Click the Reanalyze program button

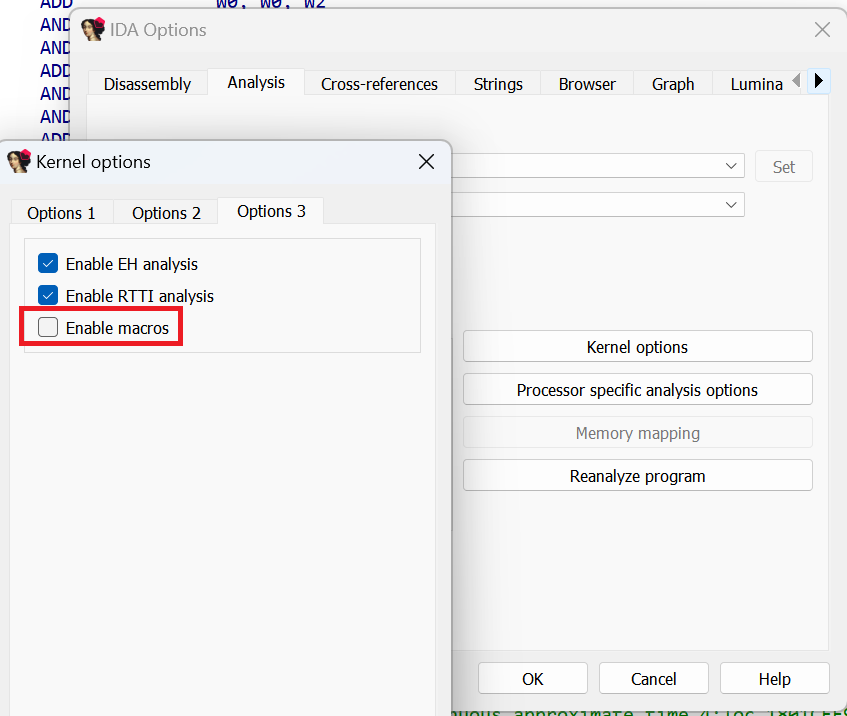637,476
